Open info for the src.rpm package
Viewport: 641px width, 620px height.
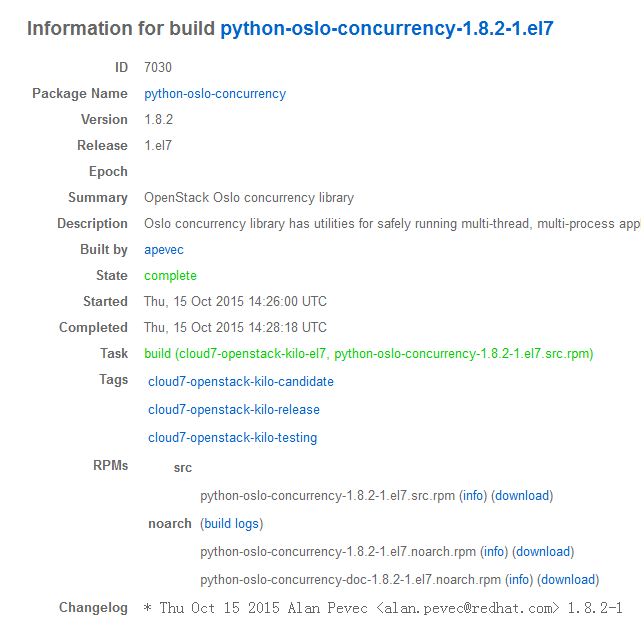coord(473,496)
